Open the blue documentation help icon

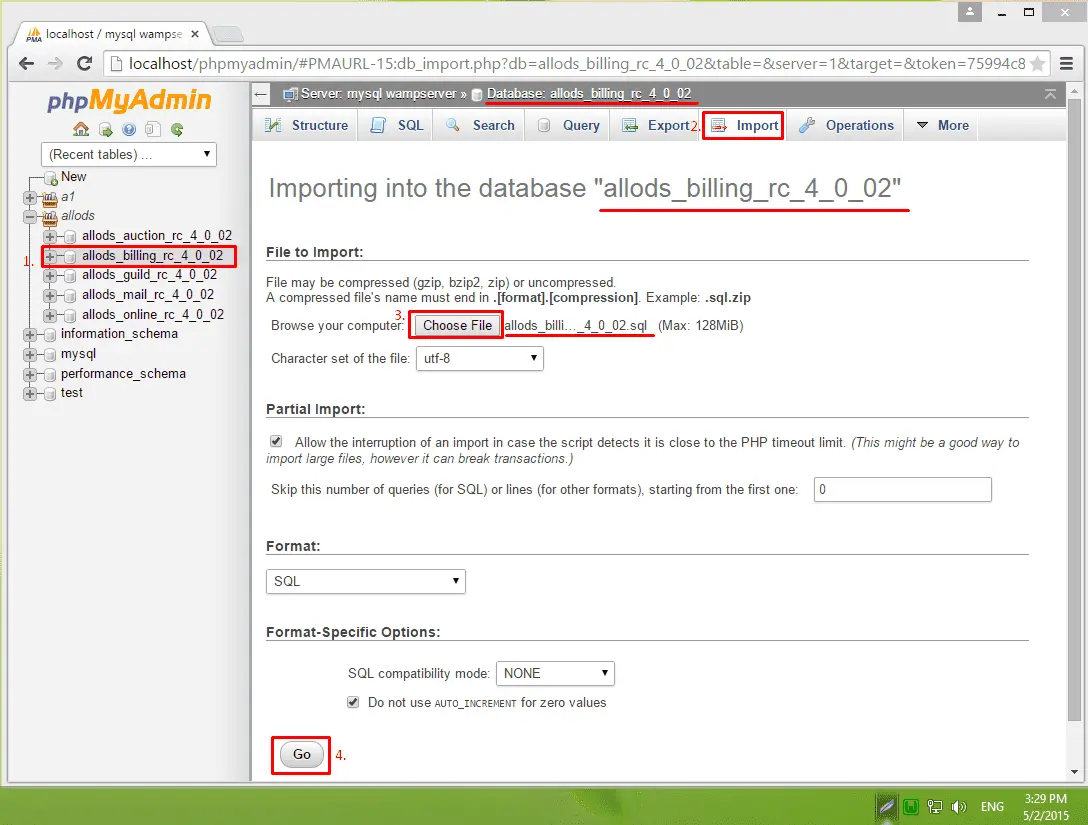pos(129,129)
